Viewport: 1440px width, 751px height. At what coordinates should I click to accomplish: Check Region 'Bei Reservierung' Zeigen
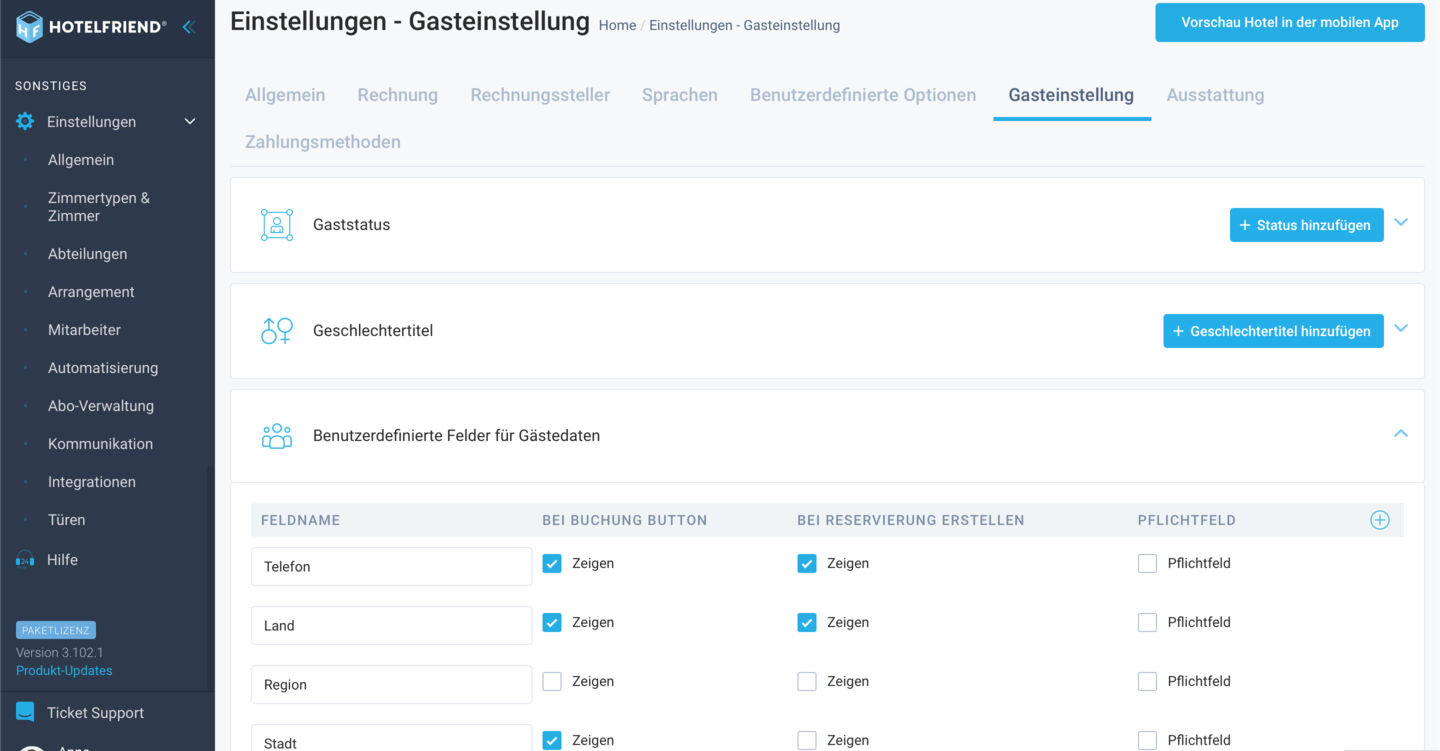point(807,681)
